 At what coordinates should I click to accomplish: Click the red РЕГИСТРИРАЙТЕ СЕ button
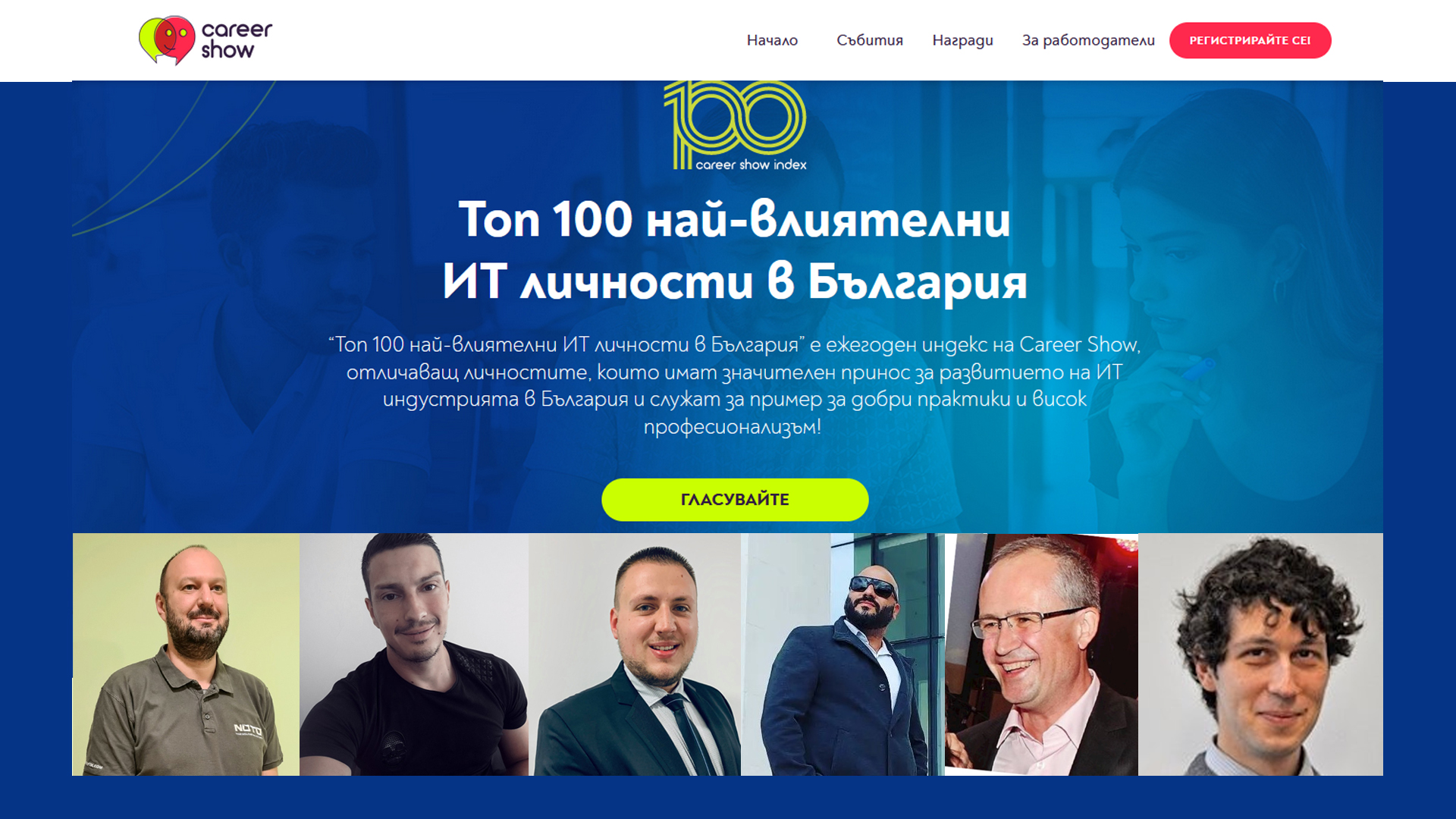(x=1250, y=40)
